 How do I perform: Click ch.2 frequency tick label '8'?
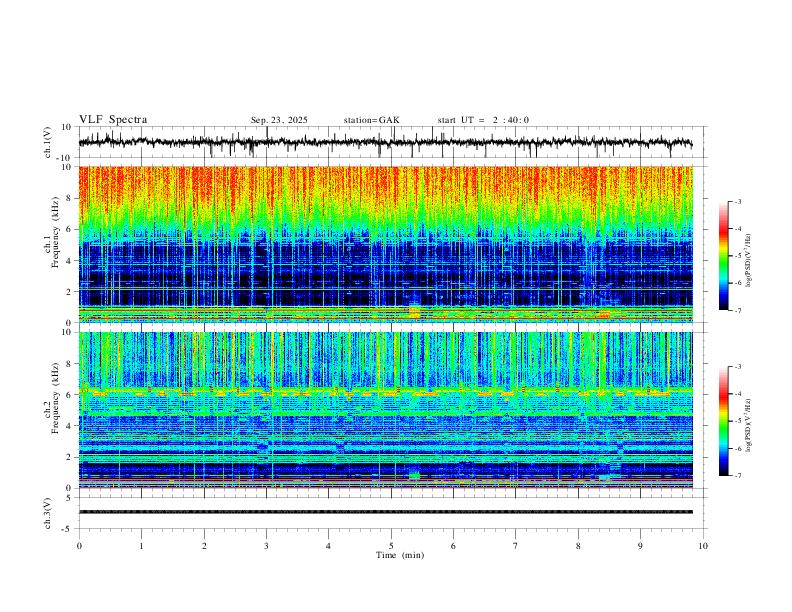pyautogui.click(x=70, y=364)
